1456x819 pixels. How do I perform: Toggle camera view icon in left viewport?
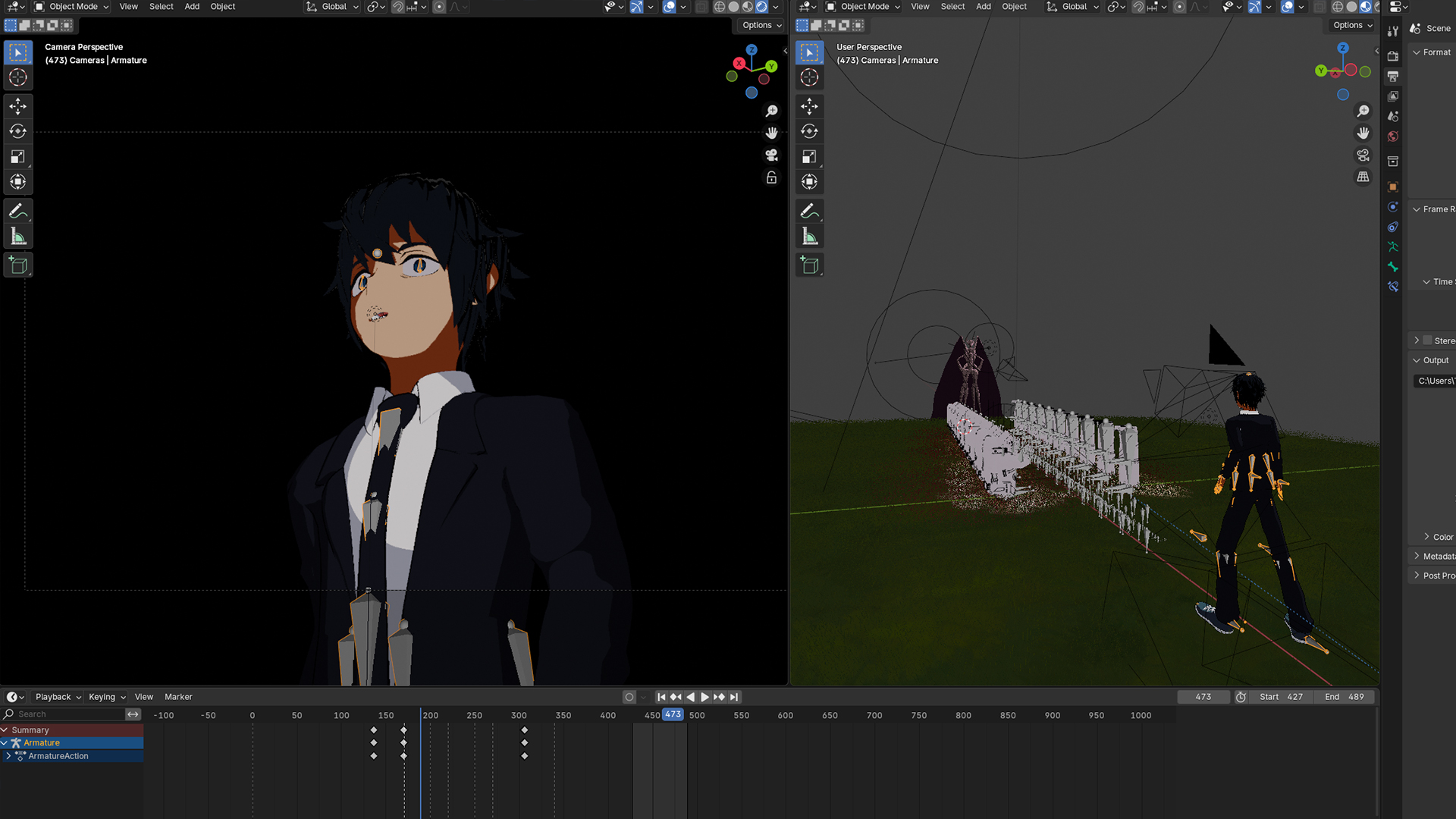(x=771, y=155)
